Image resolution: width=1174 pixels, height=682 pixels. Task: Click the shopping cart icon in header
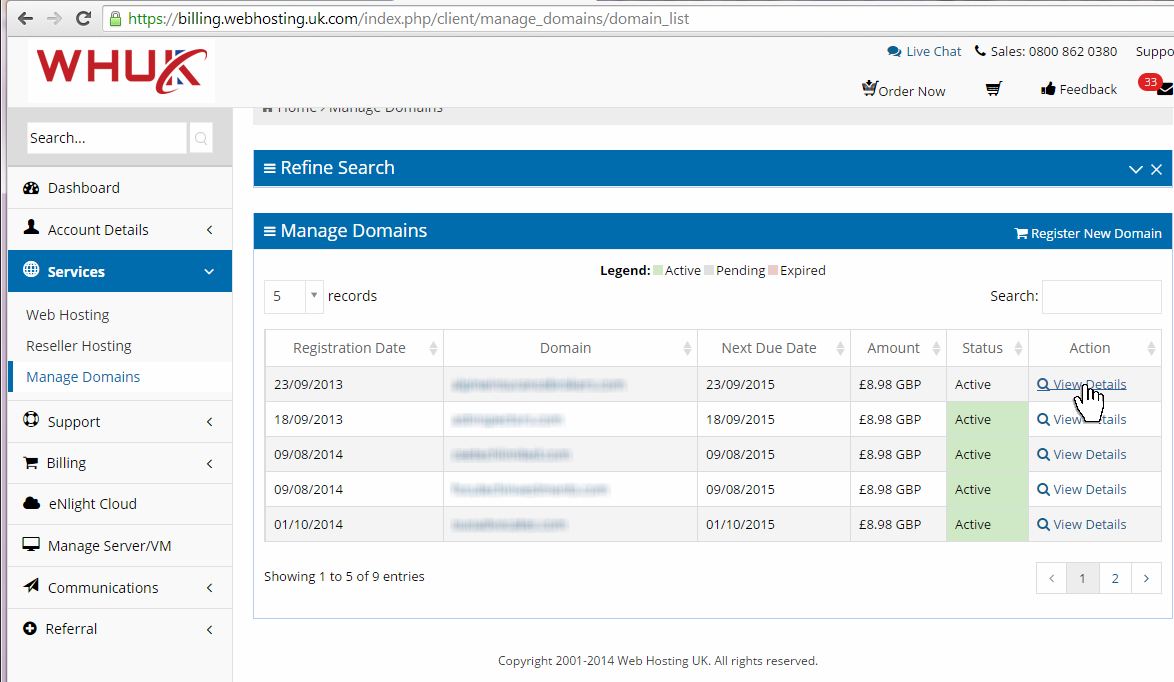point(993,89)
